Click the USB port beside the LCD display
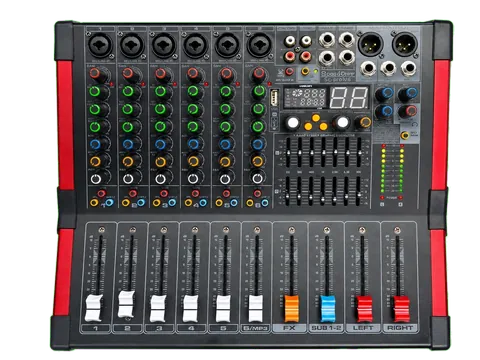480x360 pixels. pos(274,98)
